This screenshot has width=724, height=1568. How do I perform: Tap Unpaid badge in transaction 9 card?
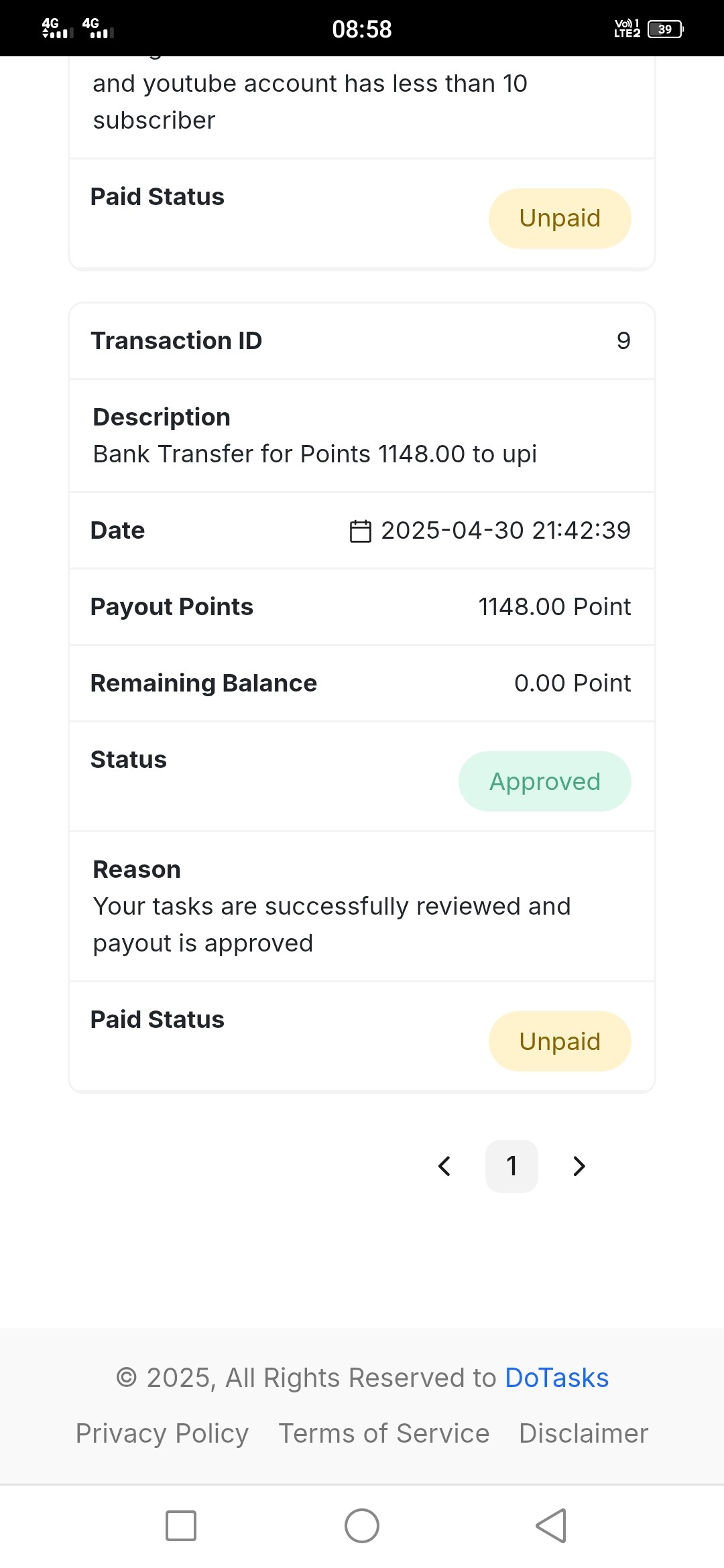(x=560, y=1041)
